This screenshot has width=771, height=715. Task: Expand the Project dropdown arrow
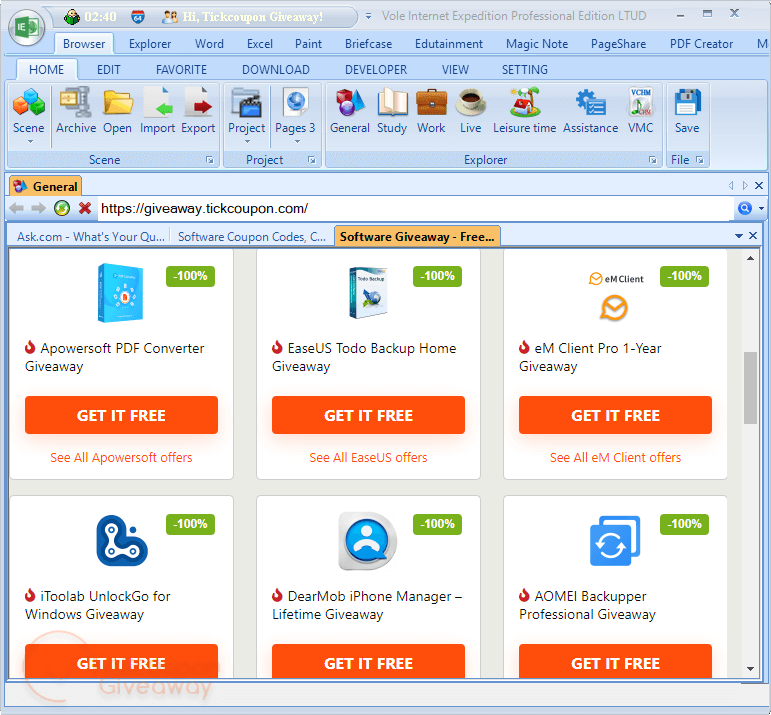coord(247,142)
